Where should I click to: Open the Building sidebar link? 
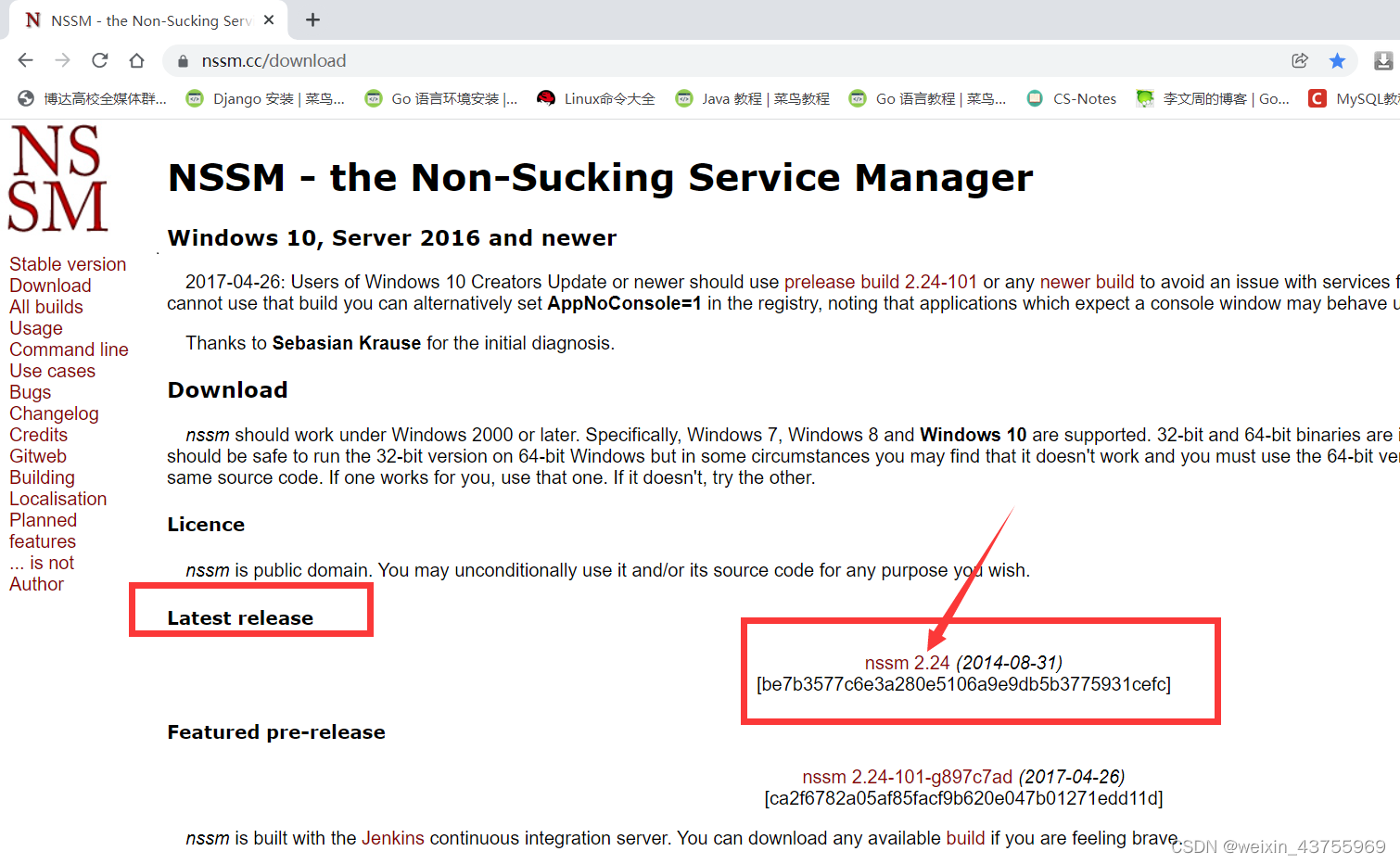(x=42, y=477)
